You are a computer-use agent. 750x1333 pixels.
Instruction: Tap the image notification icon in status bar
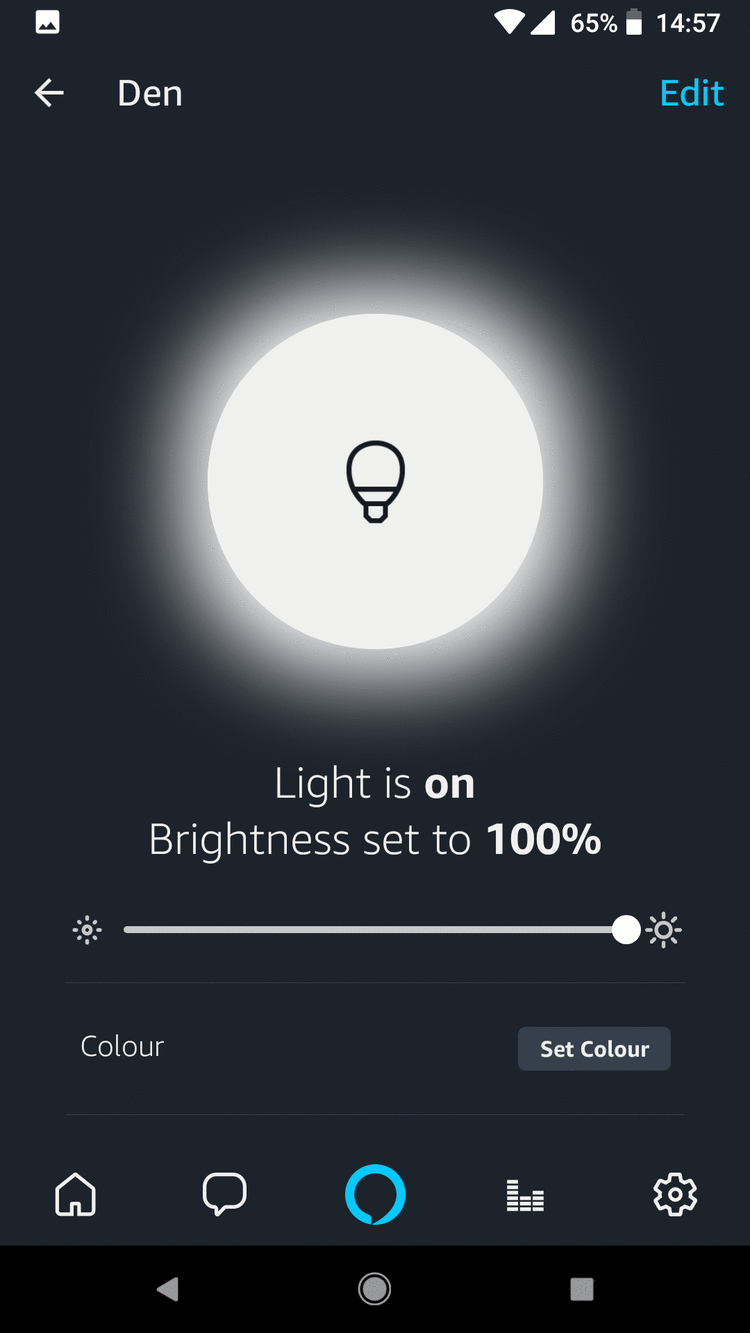(x=47, y=23)
